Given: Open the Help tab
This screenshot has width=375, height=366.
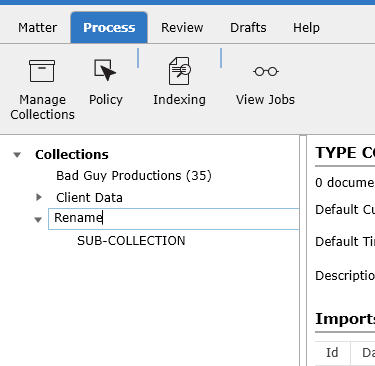Looking at the screenshot, I should (x=306, y=28).
